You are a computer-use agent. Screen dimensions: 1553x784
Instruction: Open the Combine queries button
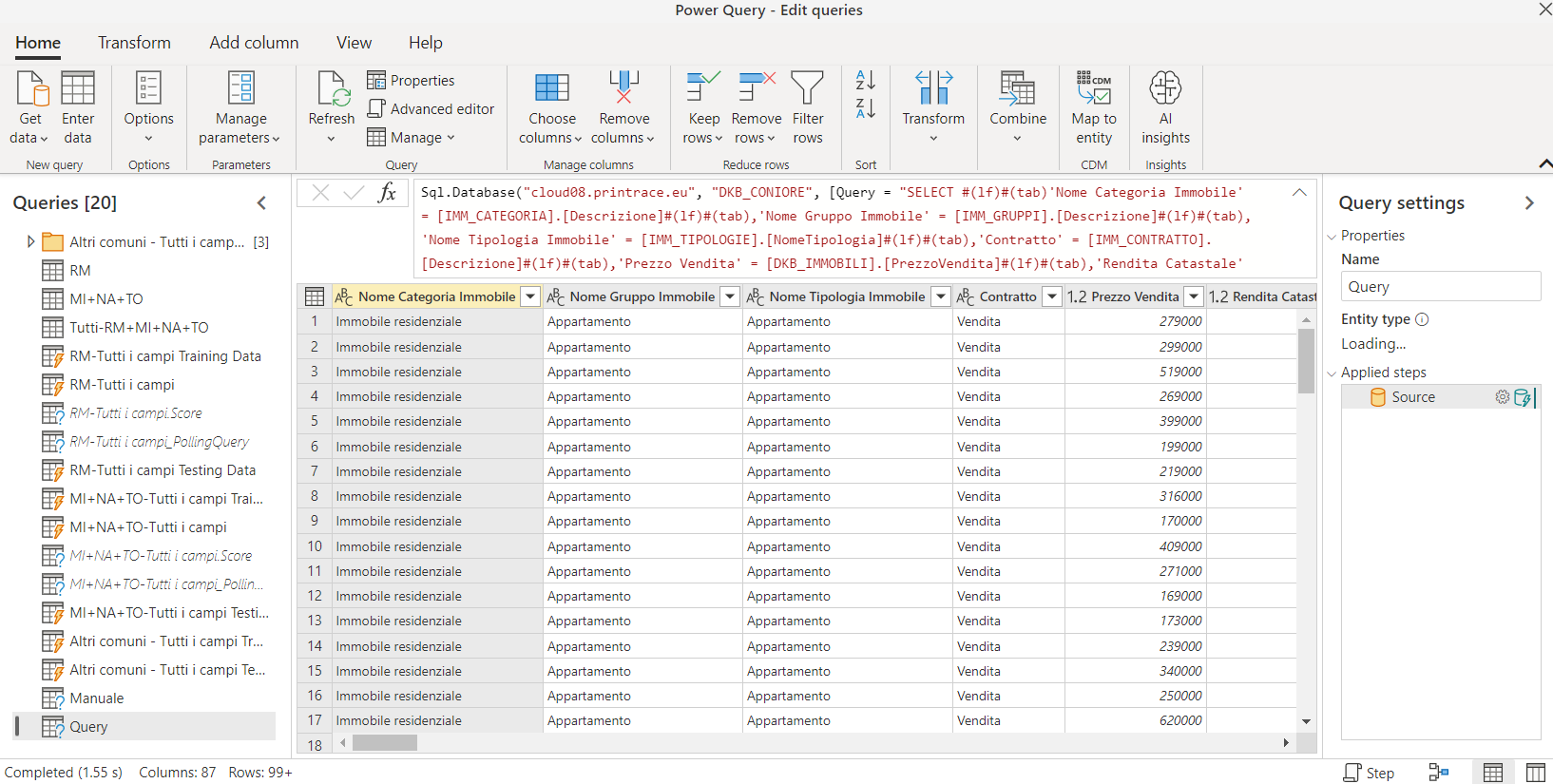coord(1018,107)
